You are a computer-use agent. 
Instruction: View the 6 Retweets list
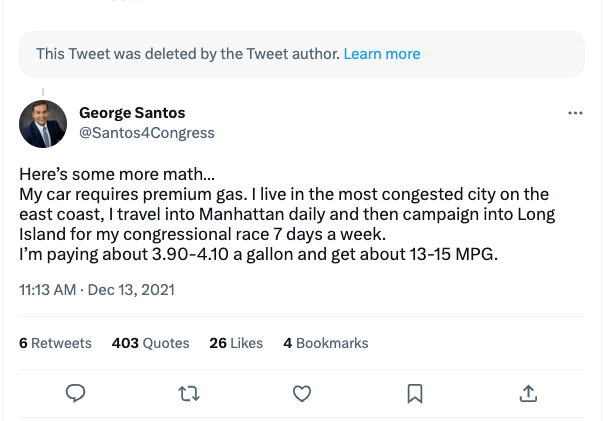click(x=56, y=343)
